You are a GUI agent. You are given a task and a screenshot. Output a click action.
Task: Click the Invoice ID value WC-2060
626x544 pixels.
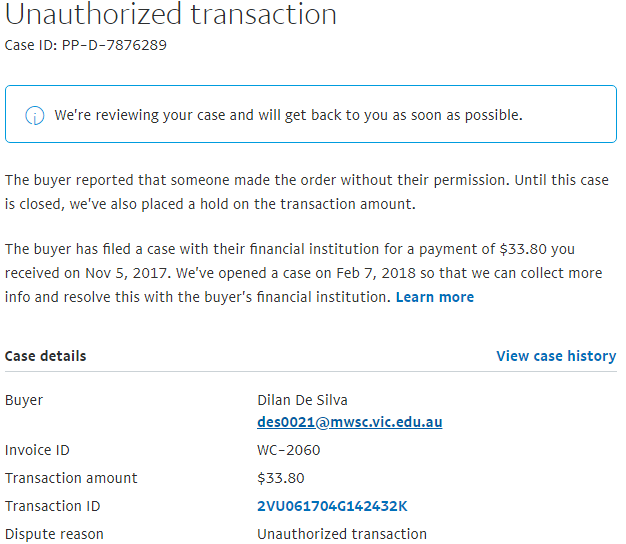pos(289,450)
